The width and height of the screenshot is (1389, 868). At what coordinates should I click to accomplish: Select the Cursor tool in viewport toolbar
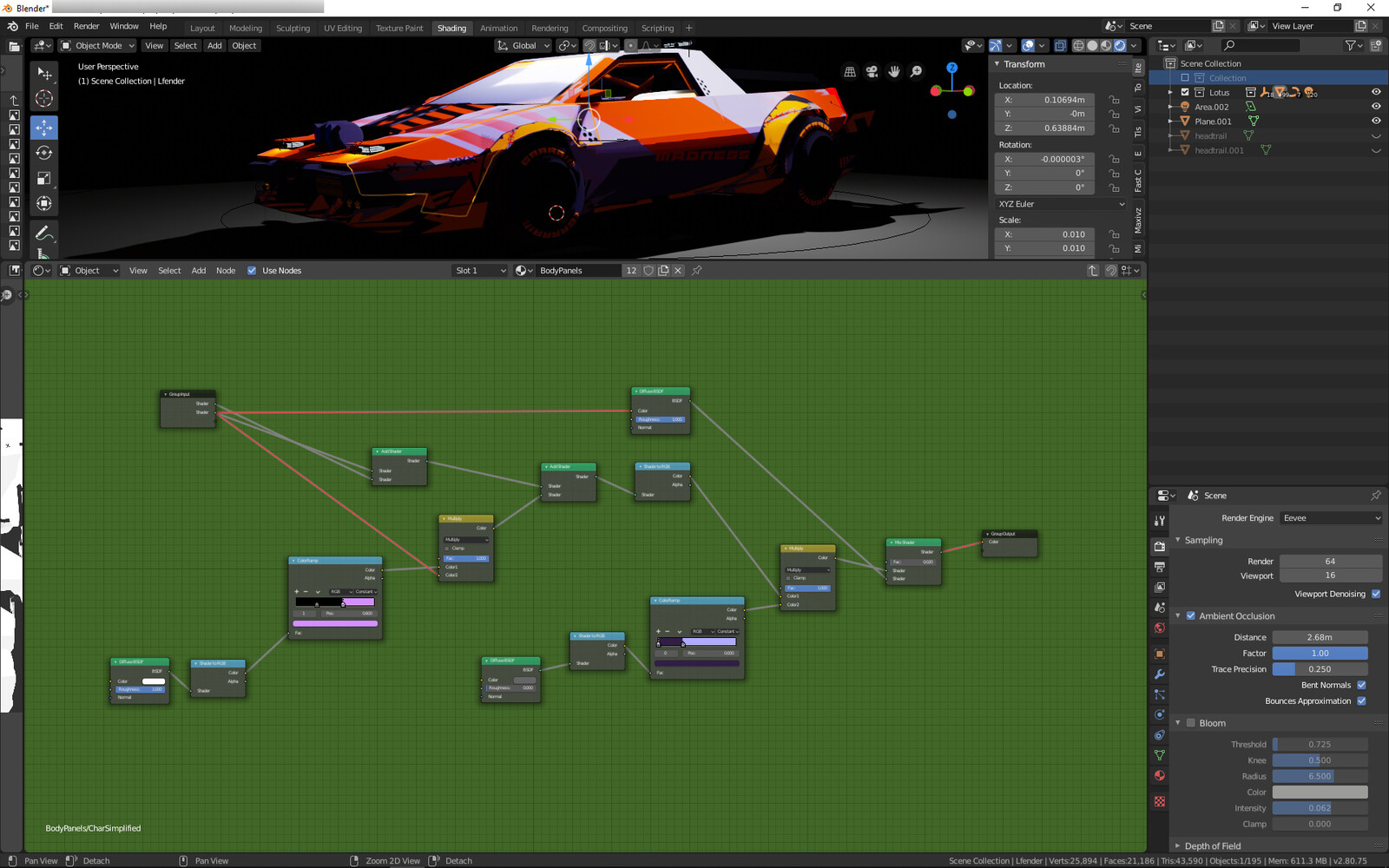[x=44, y=99]
